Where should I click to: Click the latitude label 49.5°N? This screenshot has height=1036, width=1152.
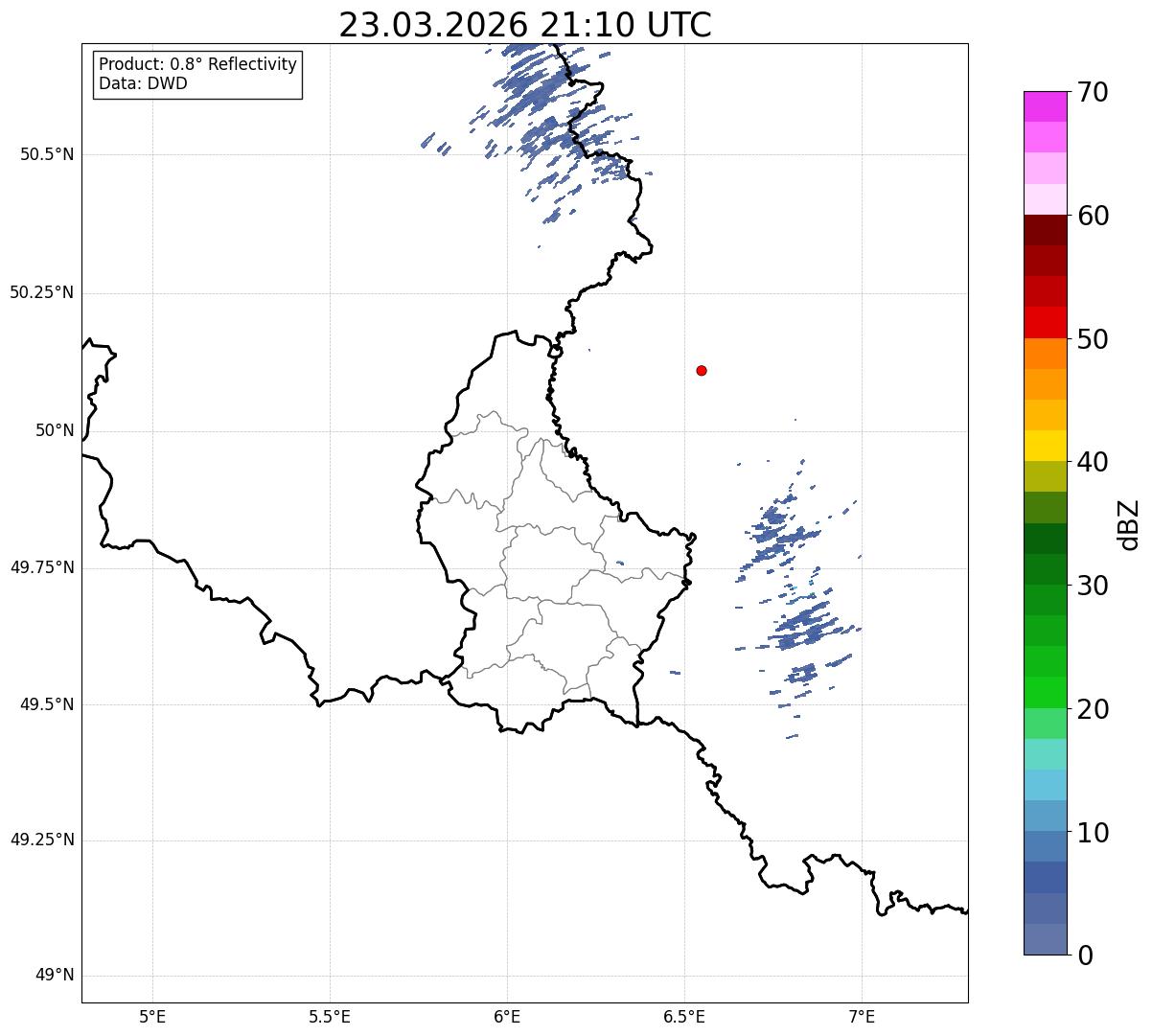coord(47,704)
